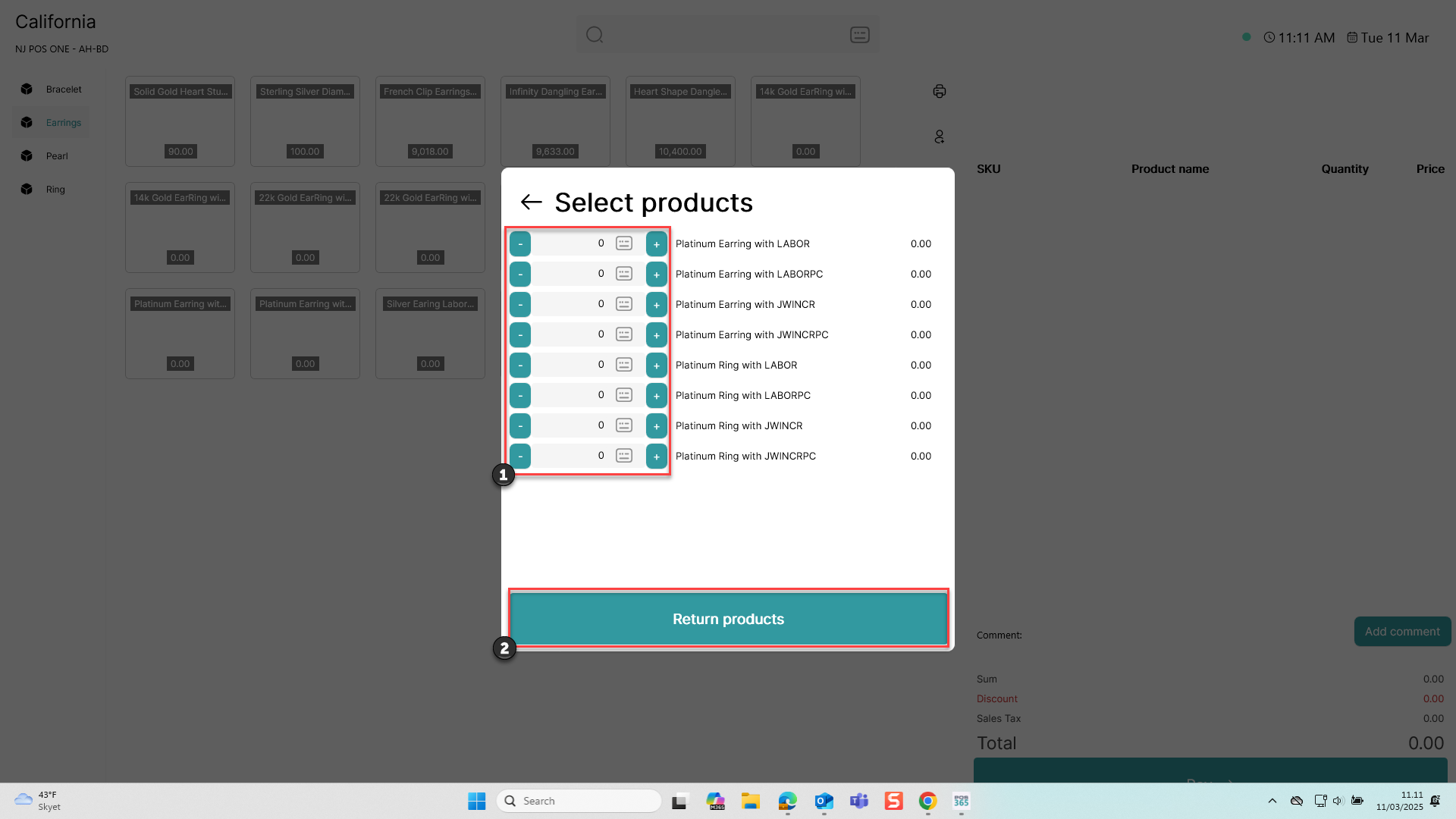
Task: Increase quantity for Platinum Earring with LABOR
Action: click(657, 243)
